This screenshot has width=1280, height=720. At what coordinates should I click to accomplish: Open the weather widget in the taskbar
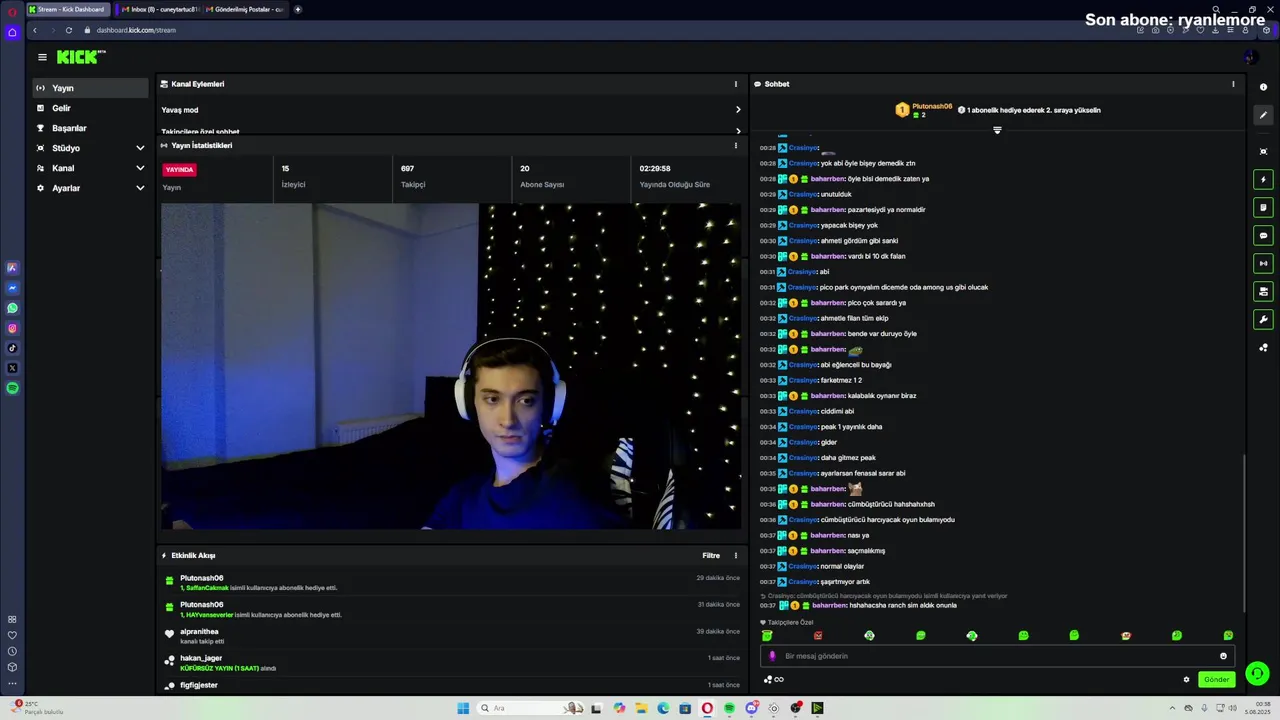(x=38, y=707)
